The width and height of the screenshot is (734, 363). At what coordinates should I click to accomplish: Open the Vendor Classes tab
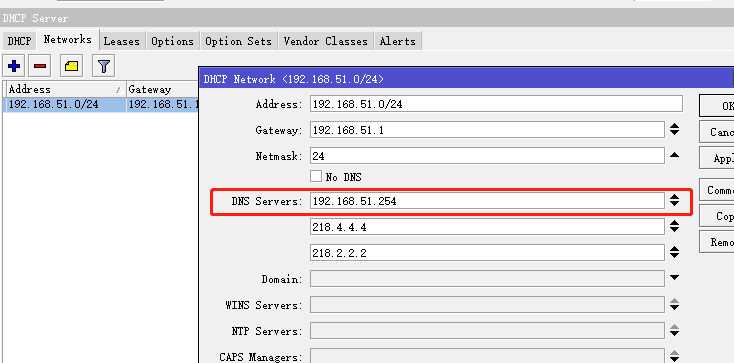click(326, 41)
